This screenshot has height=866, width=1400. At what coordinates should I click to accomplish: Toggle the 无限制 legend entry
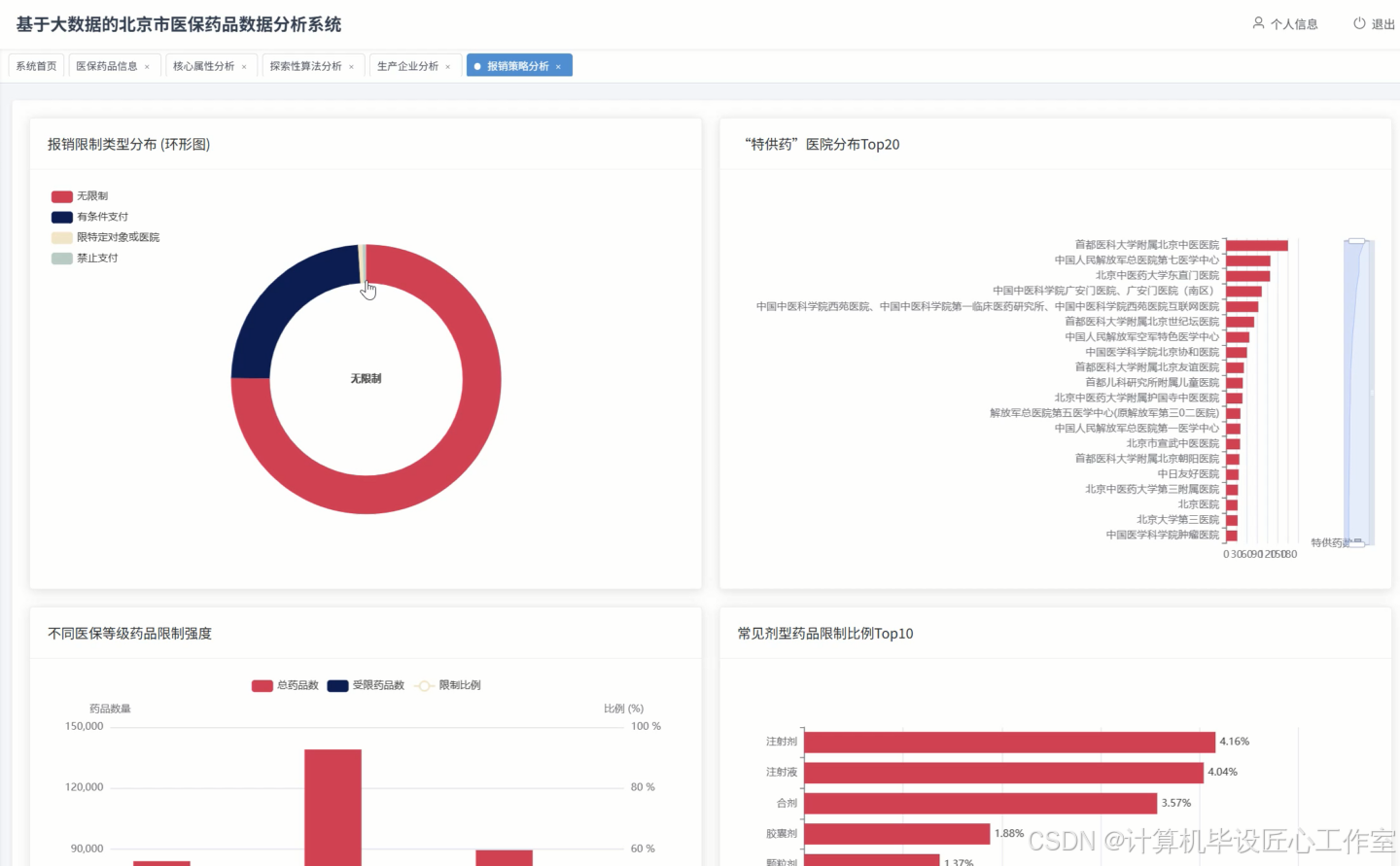coord(80,196)
